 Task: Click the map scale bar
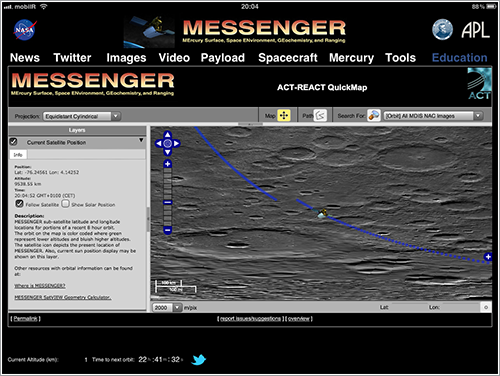pyautogui.click(x=176, y=287)
